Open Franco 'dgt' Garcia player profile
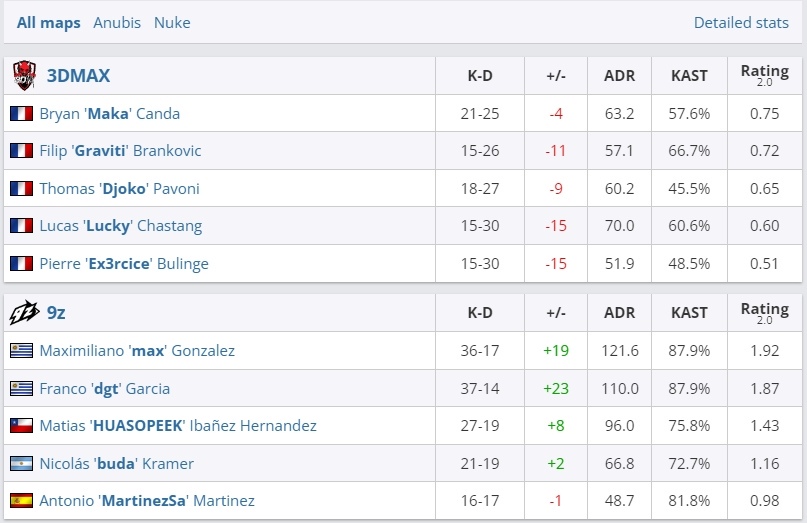Image resolution: width=807 pixels, height=523 pixels. 104,389
